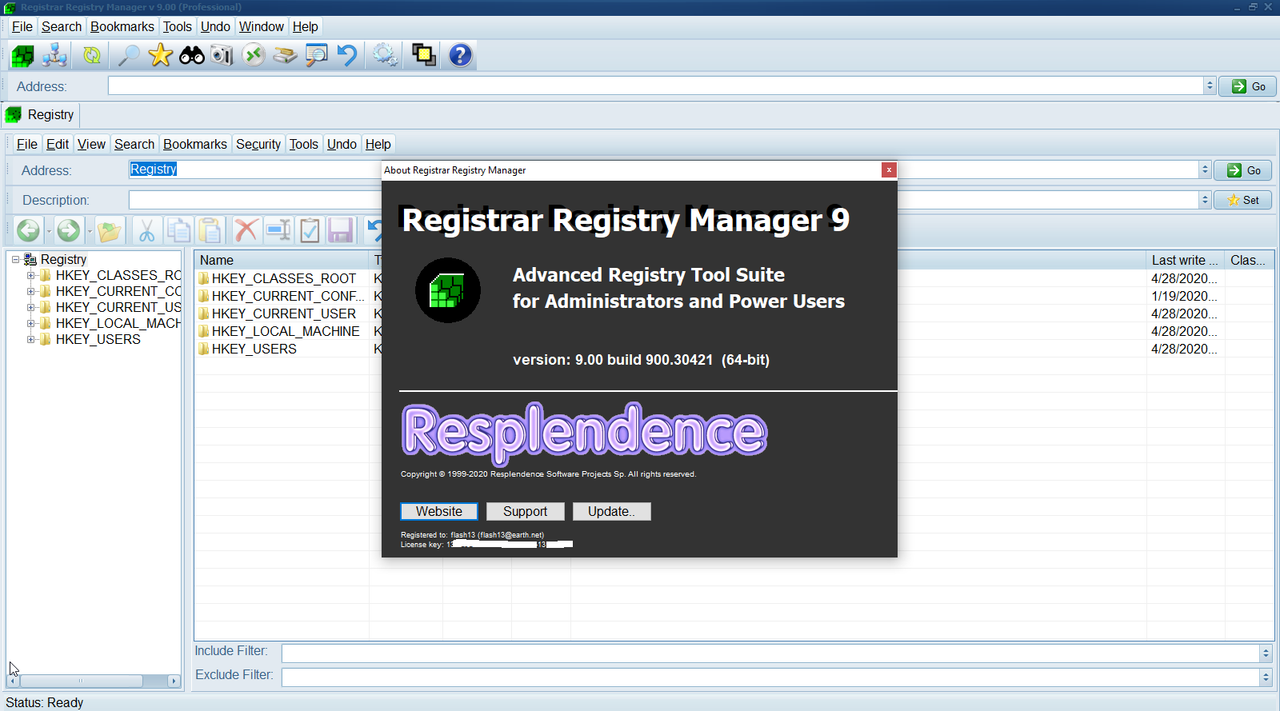Screen dimensions: 1280x711
Task: Select HKEY_USERS row in the list
Action: (734, 349)
